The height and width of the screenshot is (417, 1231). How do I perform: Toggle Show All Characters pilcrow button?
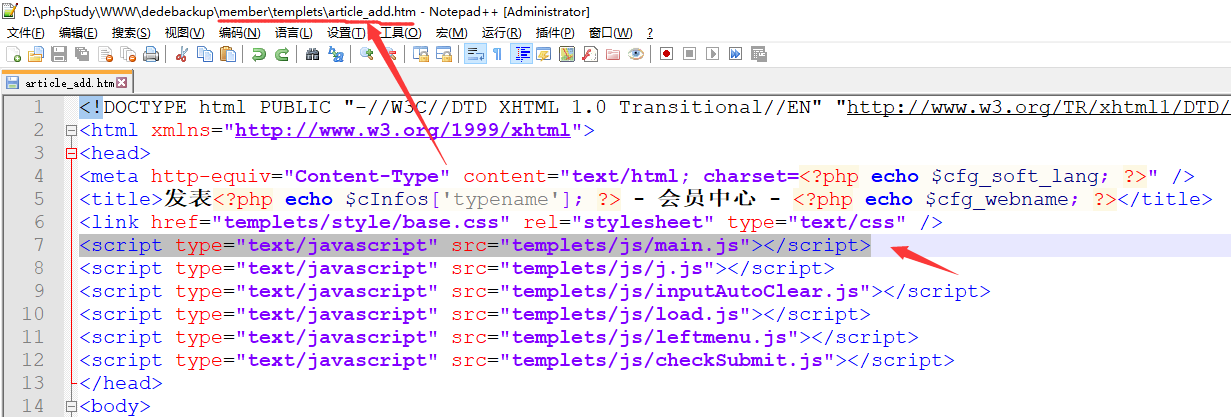click(x=497, y=54)
